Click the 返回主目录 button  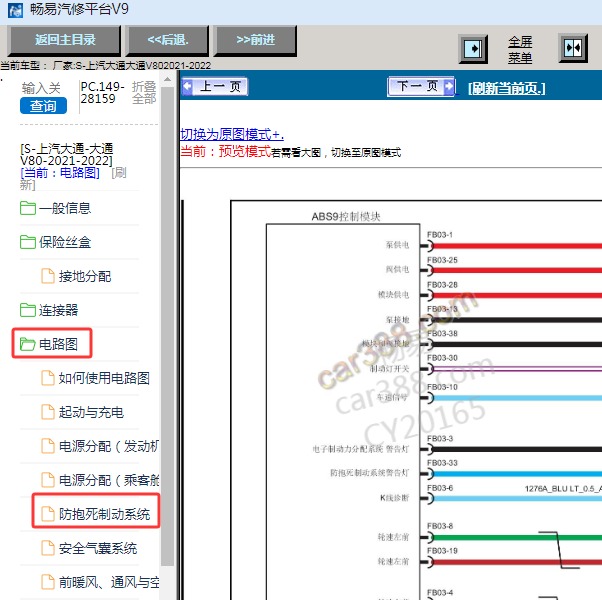(x=64, y=40)
